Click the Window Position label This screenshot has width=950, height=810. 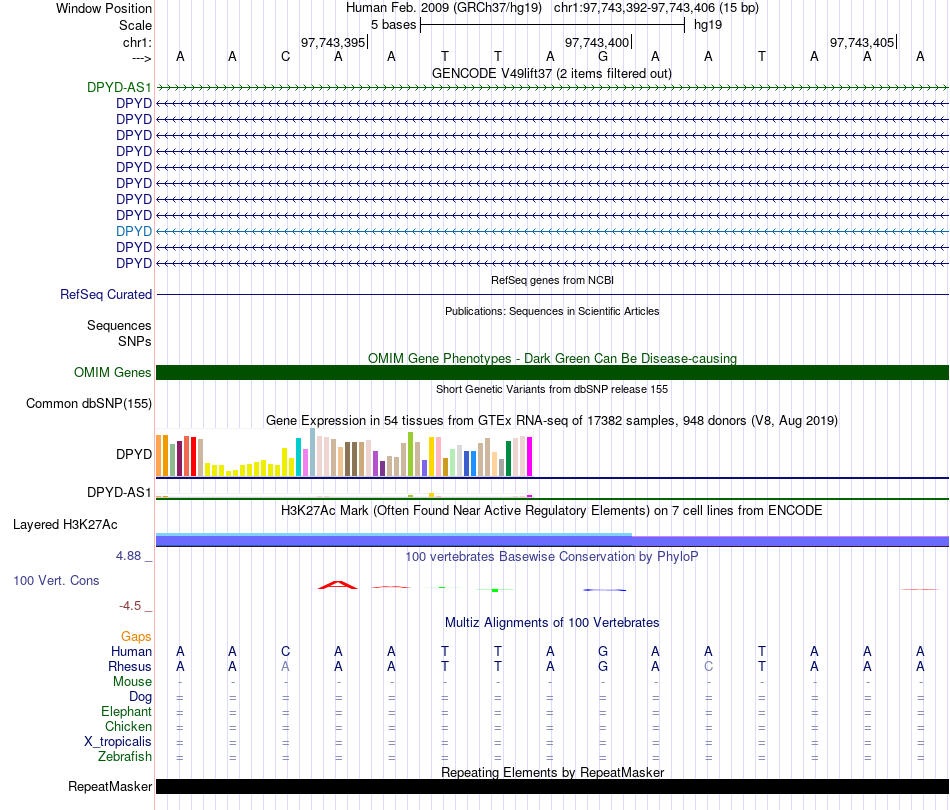coord(104,8)
